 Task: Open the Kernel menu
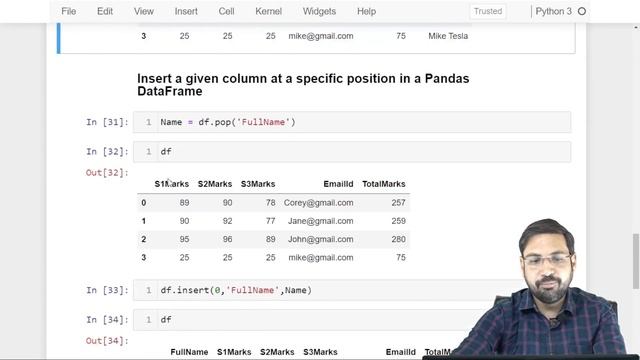coord(269,11)
